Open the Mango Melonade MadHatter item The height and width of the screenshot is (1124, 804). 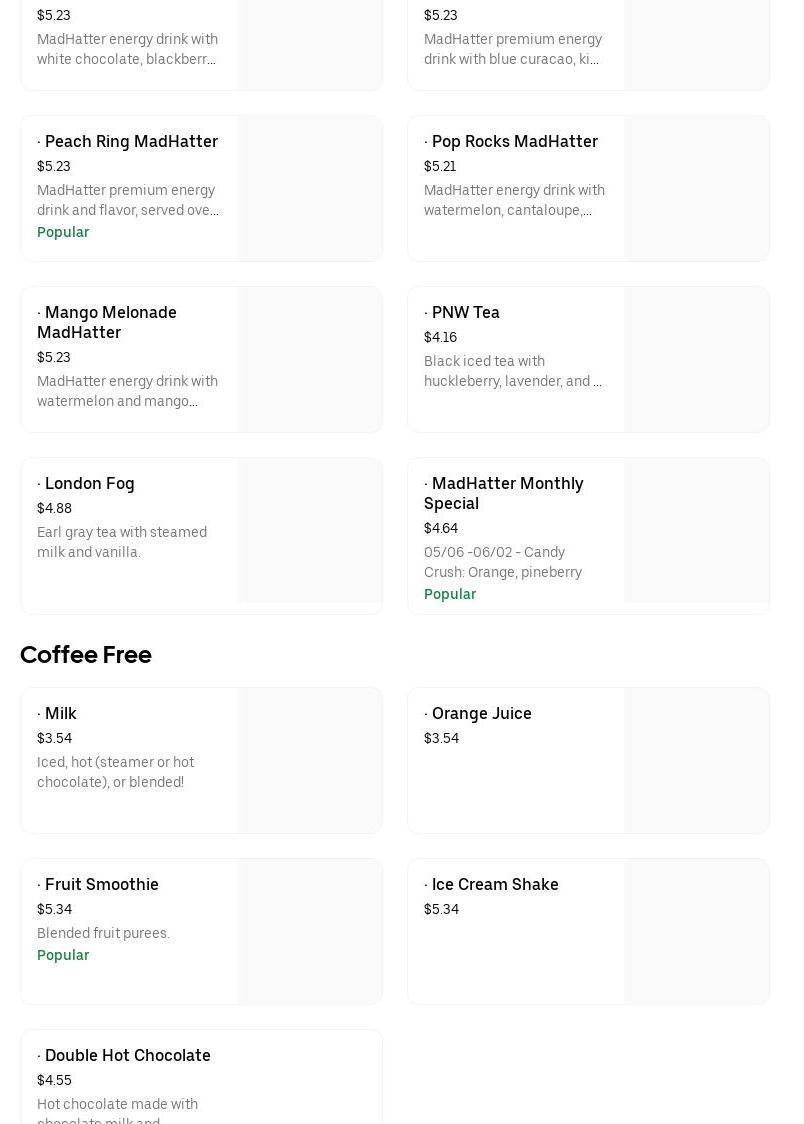tap(107, 322)
